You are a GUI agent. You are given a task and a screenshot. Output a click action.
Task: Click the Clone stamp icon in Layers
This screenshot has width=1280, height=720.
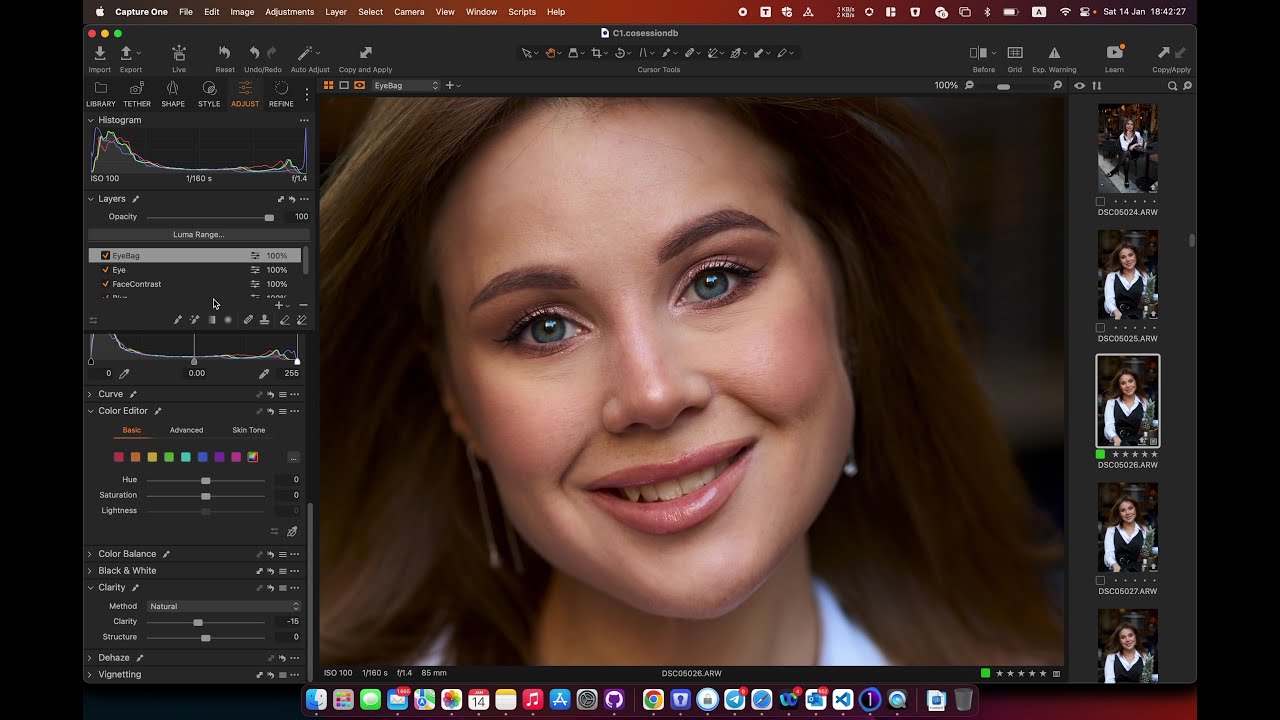click(264, 320)
